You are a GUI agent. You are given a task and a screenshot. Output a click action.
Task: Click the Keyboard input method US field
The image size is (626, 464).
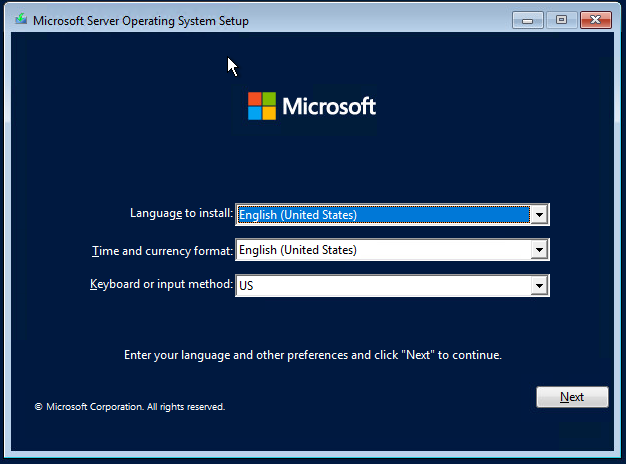[x=392, y=286]
